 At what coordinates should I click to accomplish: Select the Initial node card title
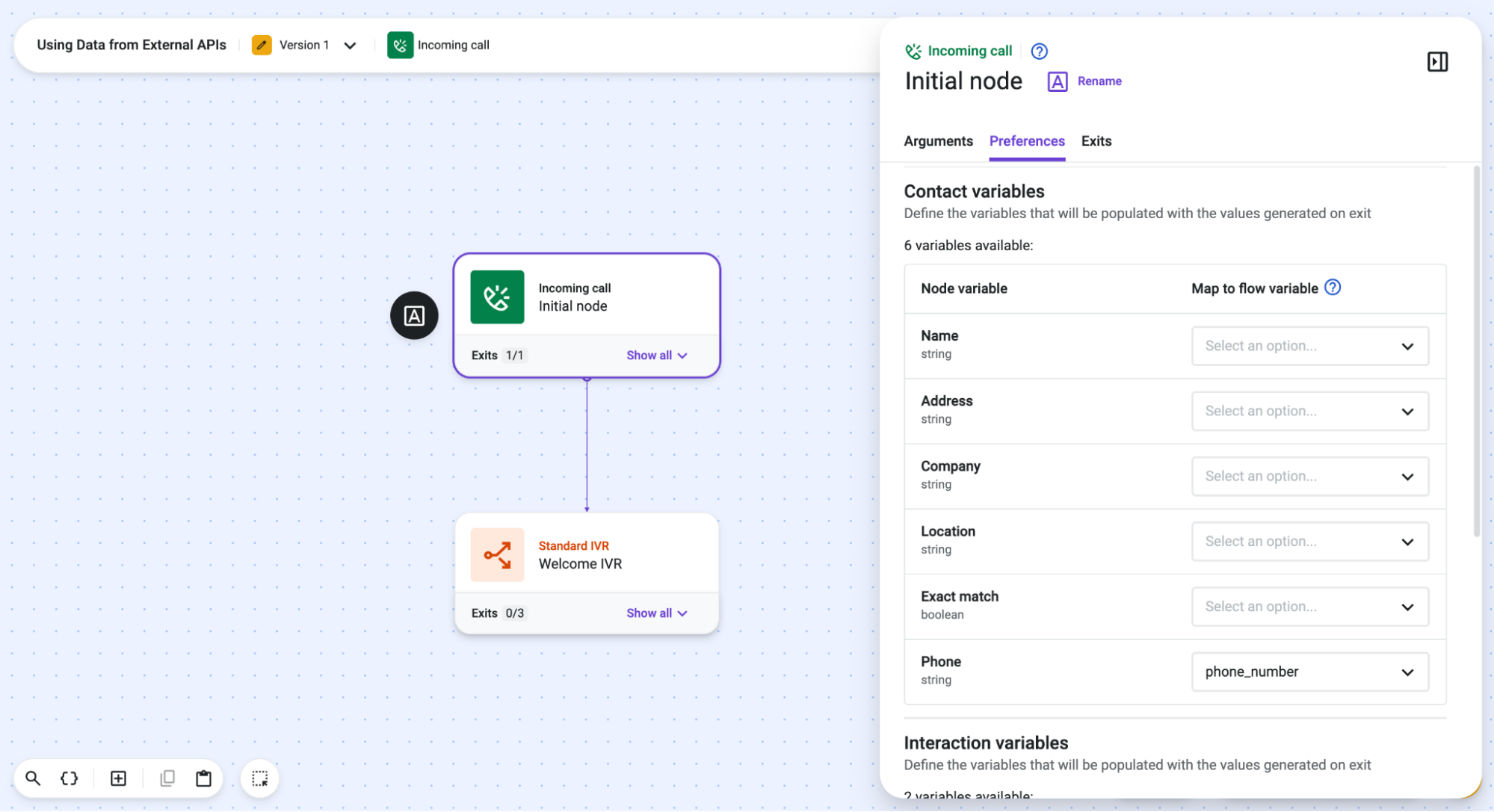[572, 306]
